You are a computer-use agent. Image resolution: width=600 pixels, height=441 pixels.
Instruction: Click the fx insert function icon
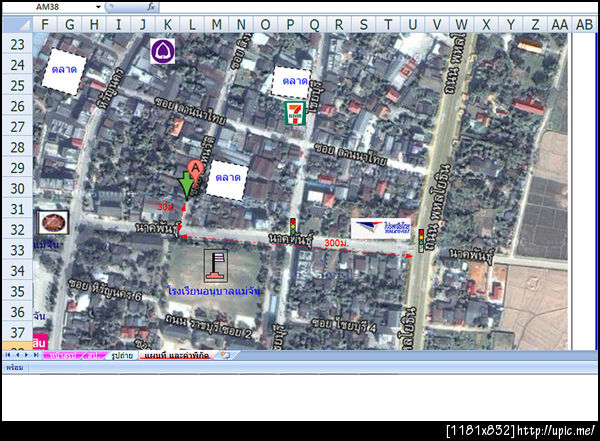click(151, 7)
